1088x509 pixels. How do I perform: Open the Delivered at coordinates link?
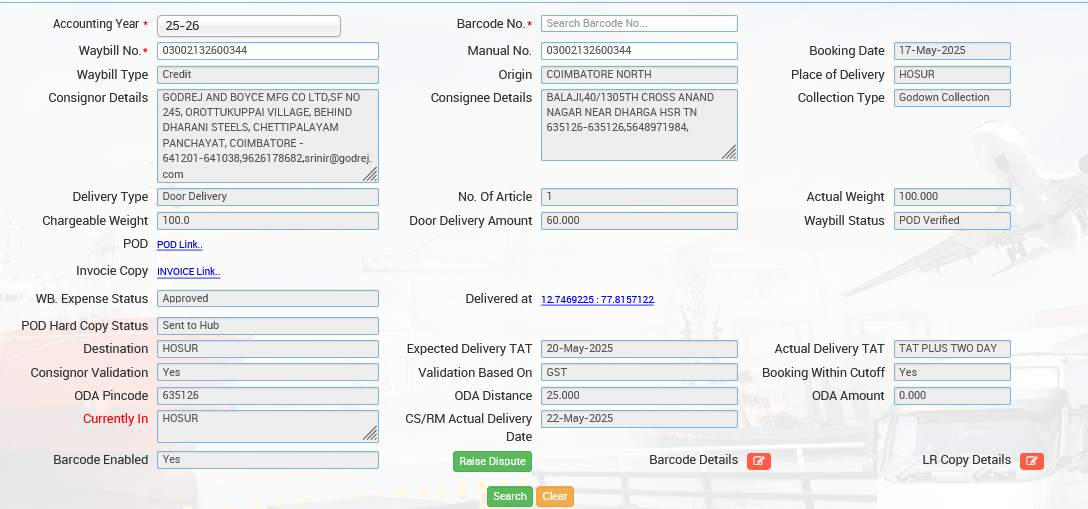[x=597, y=299]
